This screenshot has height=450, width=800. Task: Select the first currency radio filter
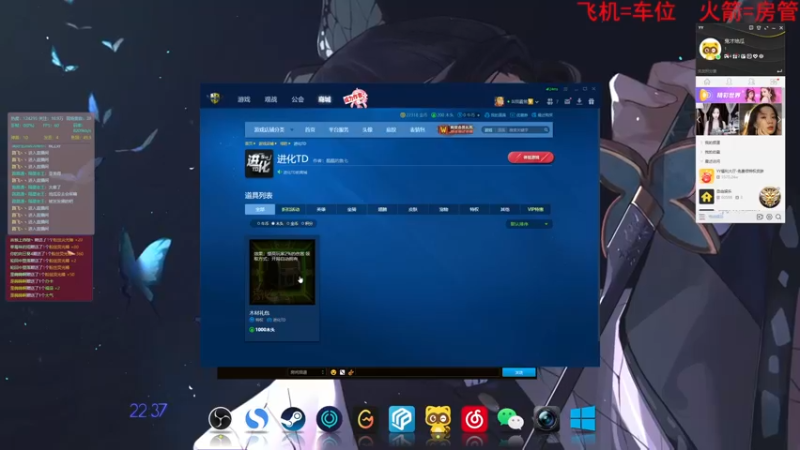(x=259, y=223)
